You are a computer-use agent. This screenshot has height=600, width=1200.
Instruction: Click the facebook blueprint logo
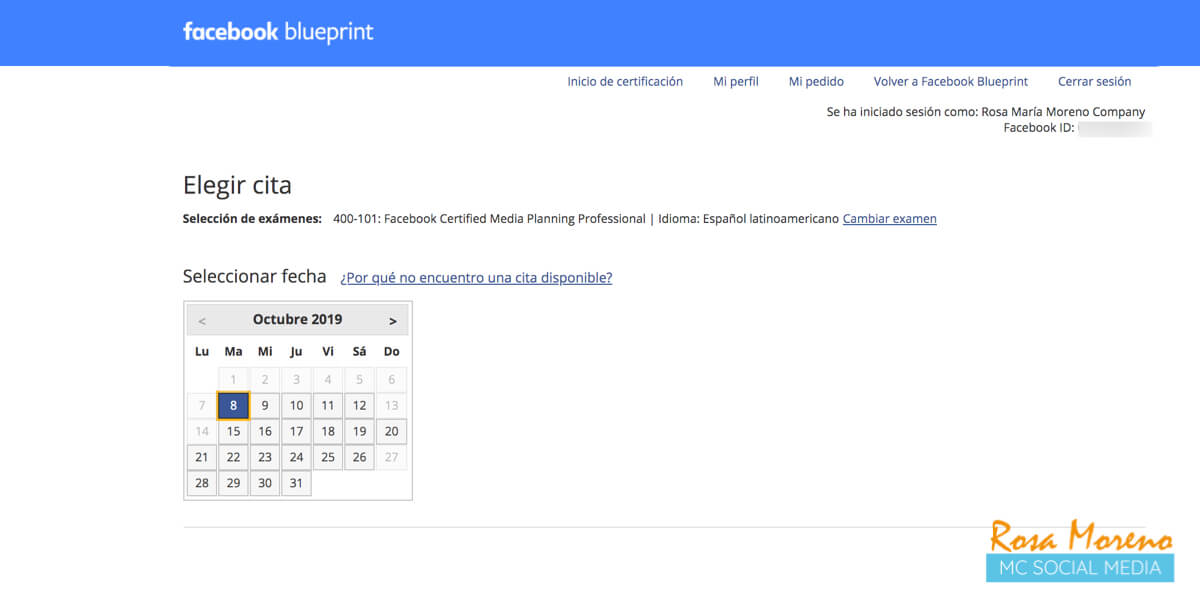278,32
